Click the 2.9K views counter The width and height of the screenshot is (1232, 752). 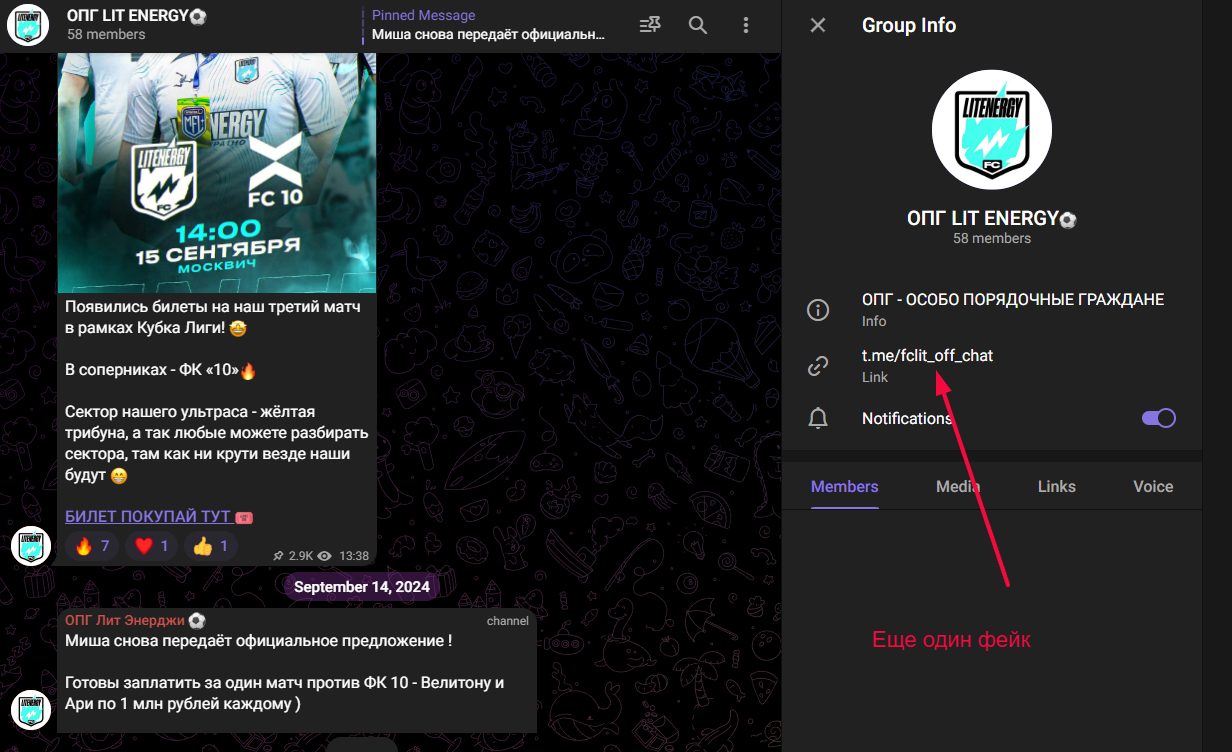click(x=301, y=556)
